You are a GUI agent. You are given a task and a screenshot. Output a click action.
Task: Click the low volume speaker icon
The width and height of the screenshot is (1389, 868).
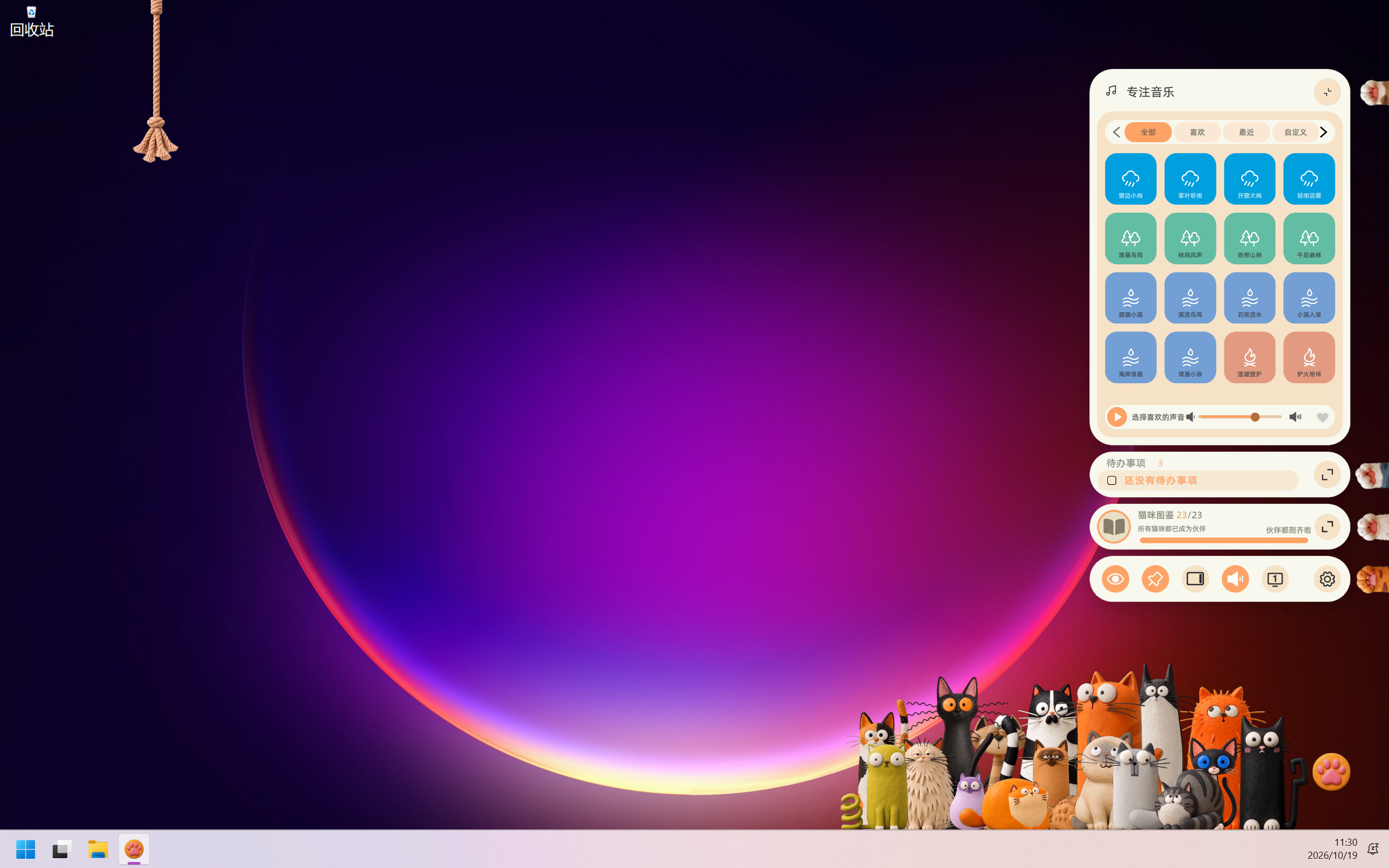click(1191, 417)
